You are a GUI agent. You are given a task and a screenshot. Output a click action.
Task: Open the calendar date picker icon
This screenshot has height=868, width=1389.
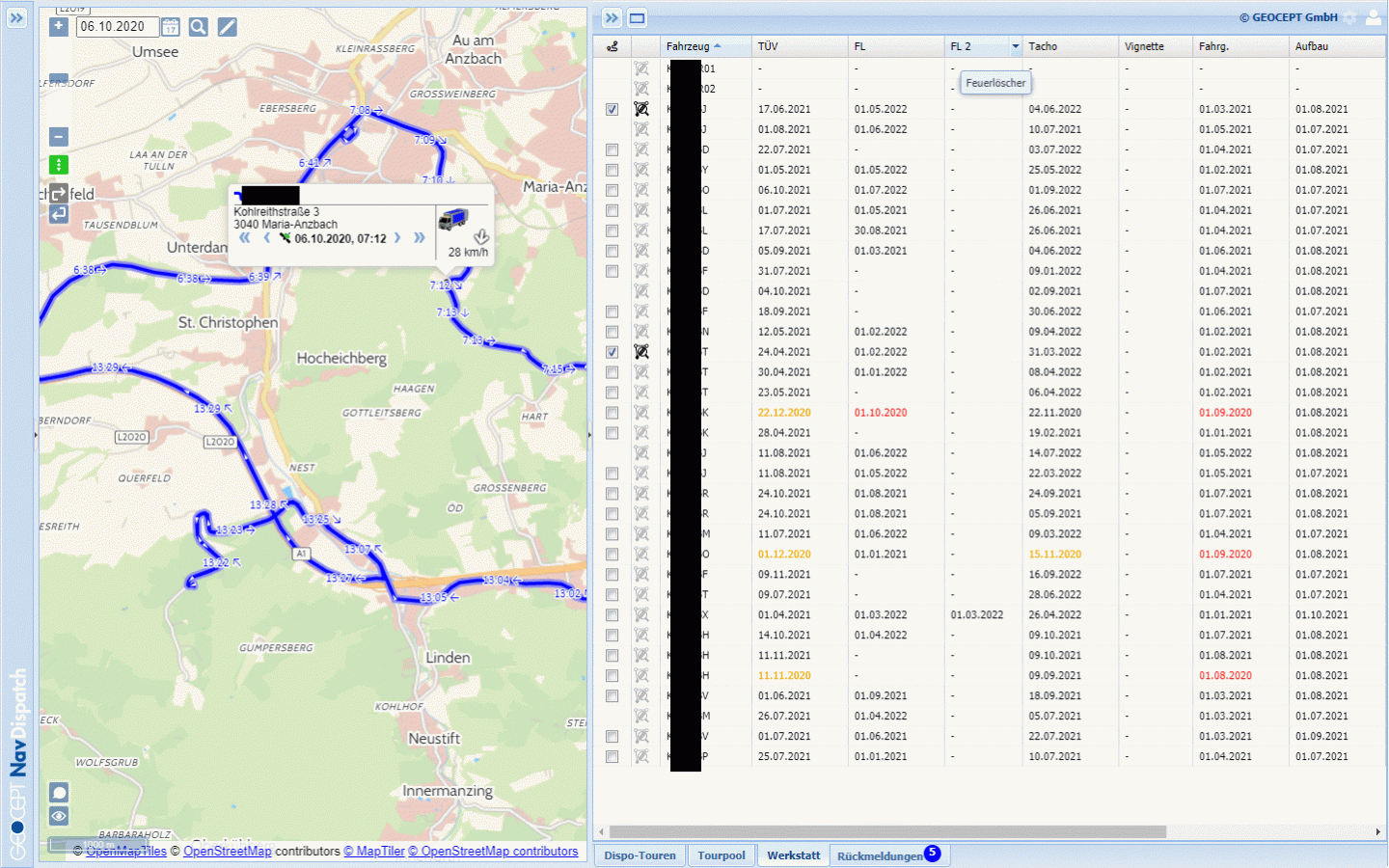pyautogui.click(x=170, y=27)
